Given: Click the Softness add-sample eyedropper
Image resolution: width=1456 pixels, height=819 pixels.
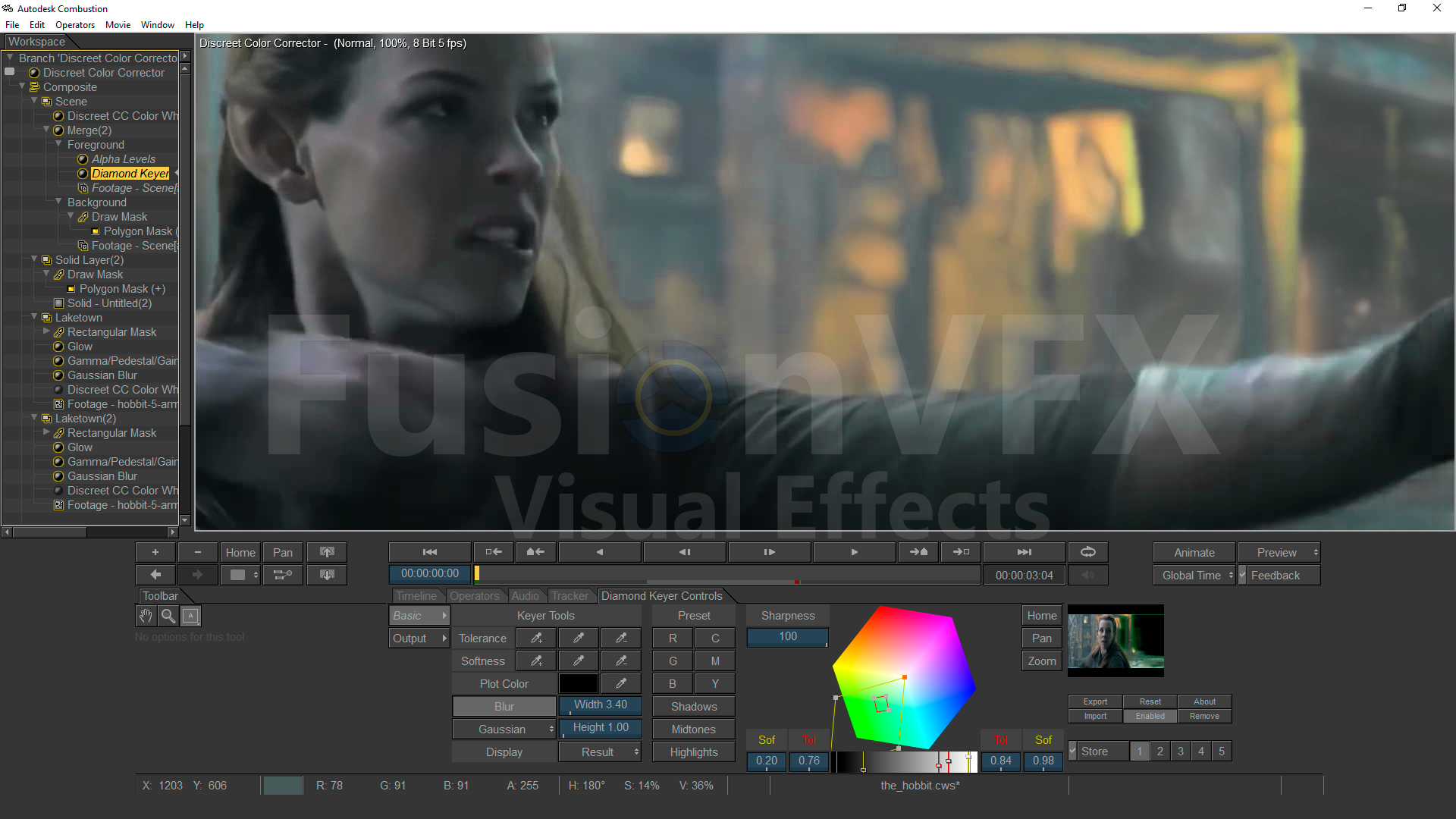Looking at the screenshot, I should [x=536, y=661].
